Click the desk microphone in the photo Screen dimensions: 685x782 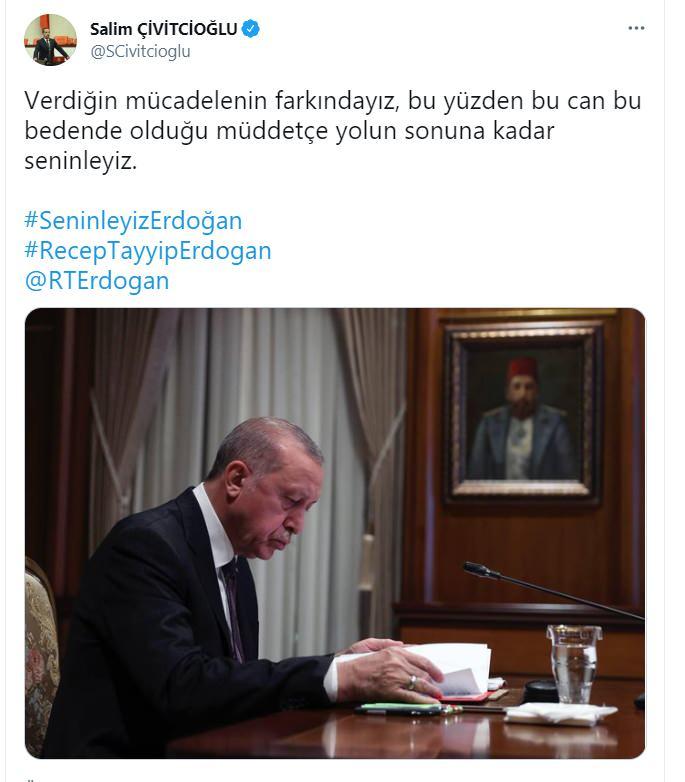click(x=552, y=591)
